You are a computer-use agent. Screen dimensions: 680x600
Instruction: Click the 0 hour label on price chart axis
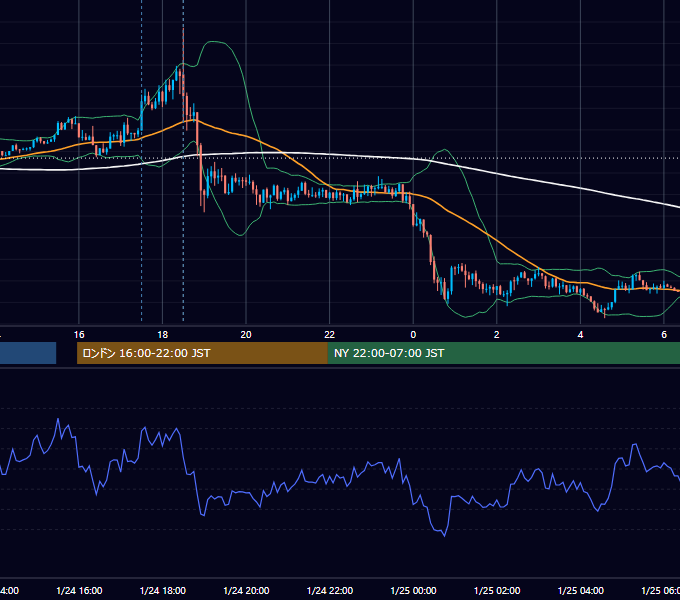413,335
